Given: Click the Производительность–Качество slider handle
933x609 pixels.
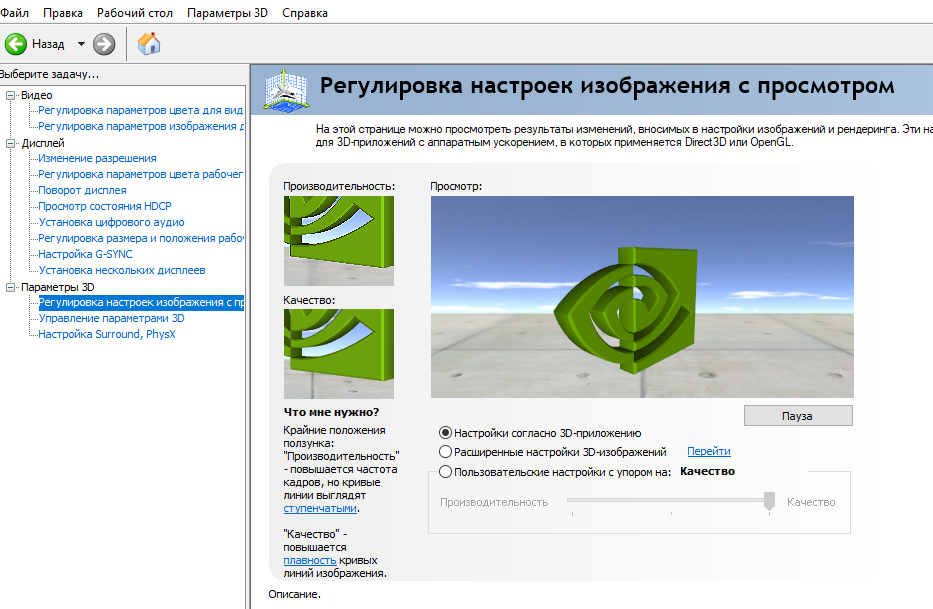Looking at the screenshot, I should (769, 501).
